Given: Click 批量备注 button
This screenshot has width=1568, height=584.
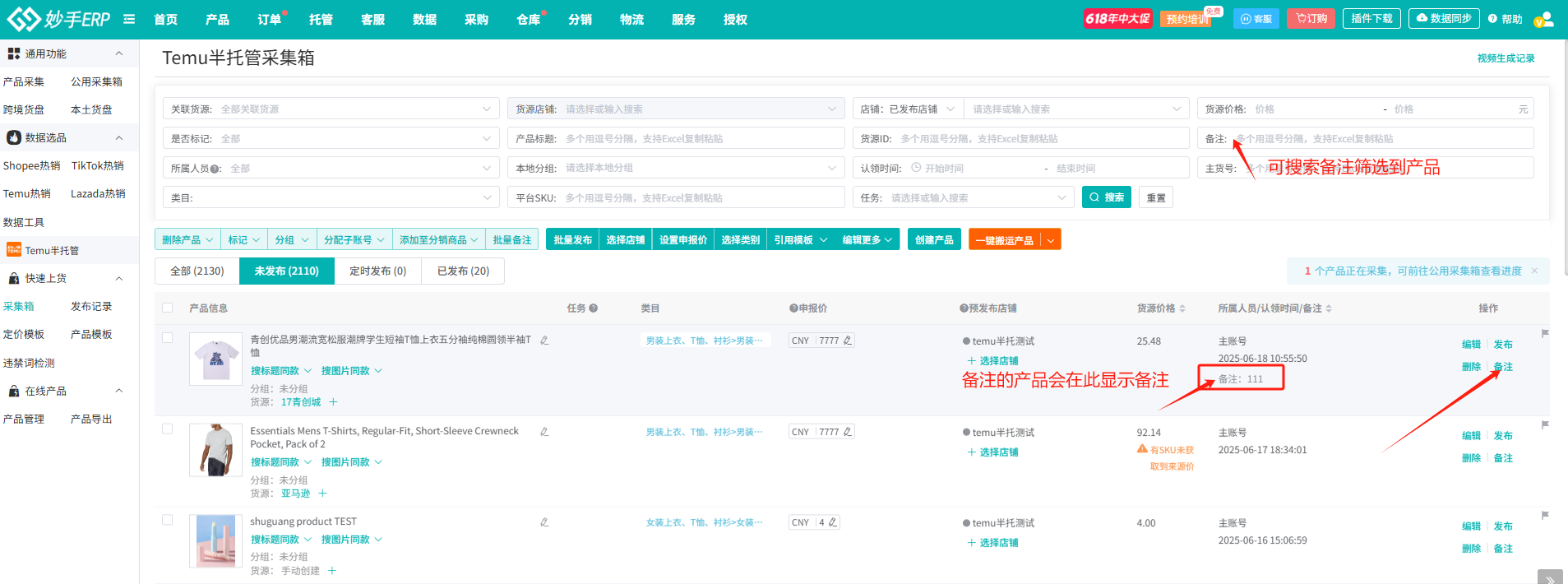Looking at the screenshot, I should 511,239.
